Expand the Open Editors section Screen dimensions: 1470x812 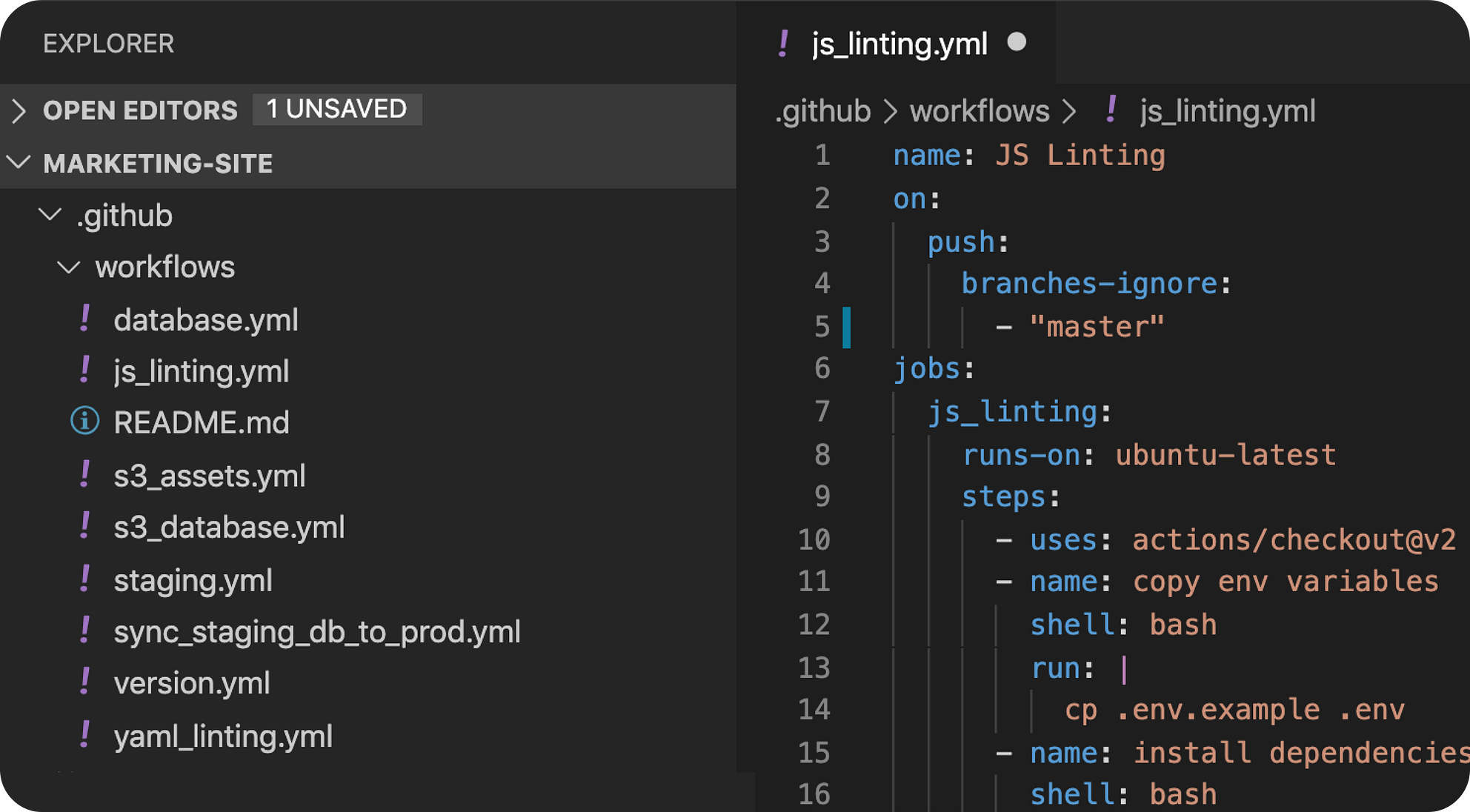(x=19, y=110)
